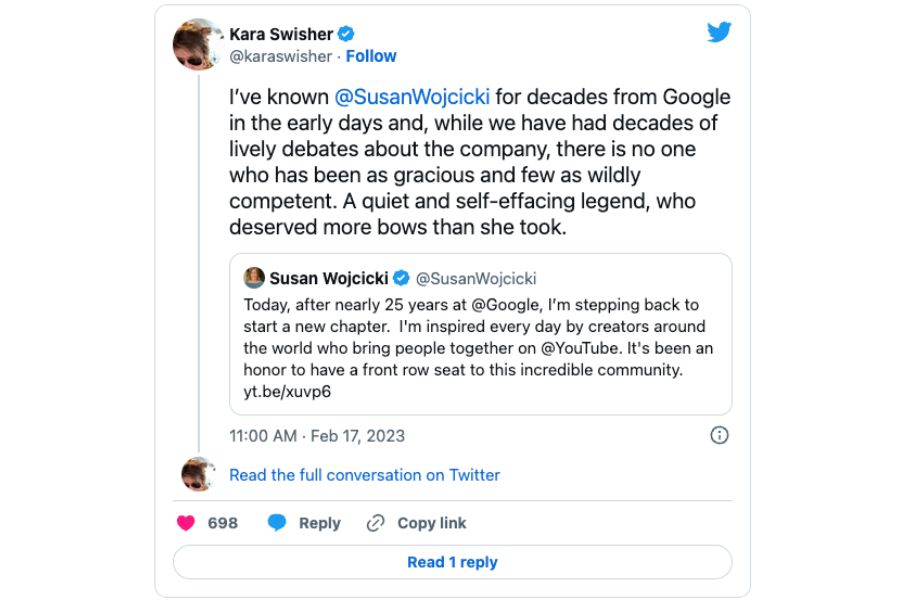Image resolution: width=900 pixels, height=600 pixels.
Task: Open the tweet timestamp Feb 17, 2023
Action: click(317, 436)
